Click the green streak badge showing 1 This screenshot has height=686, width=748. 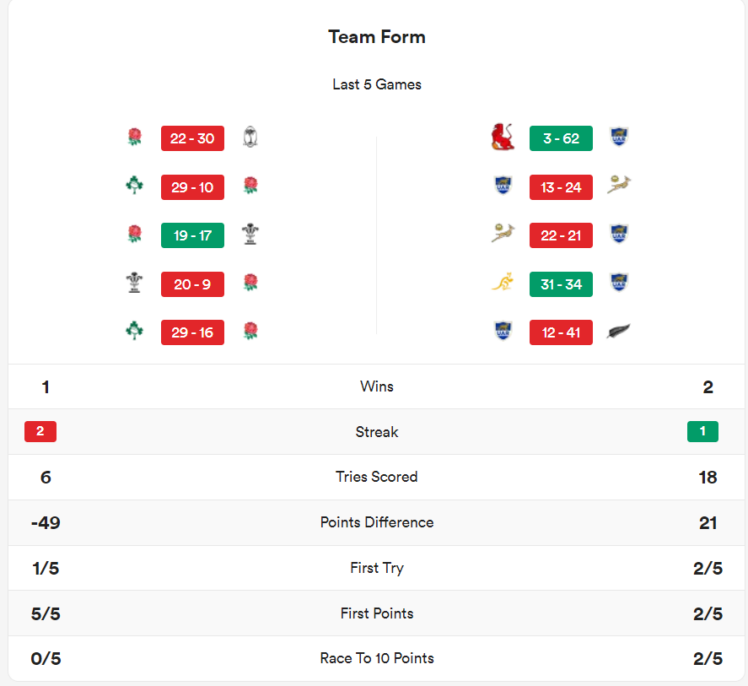point(703,432)
